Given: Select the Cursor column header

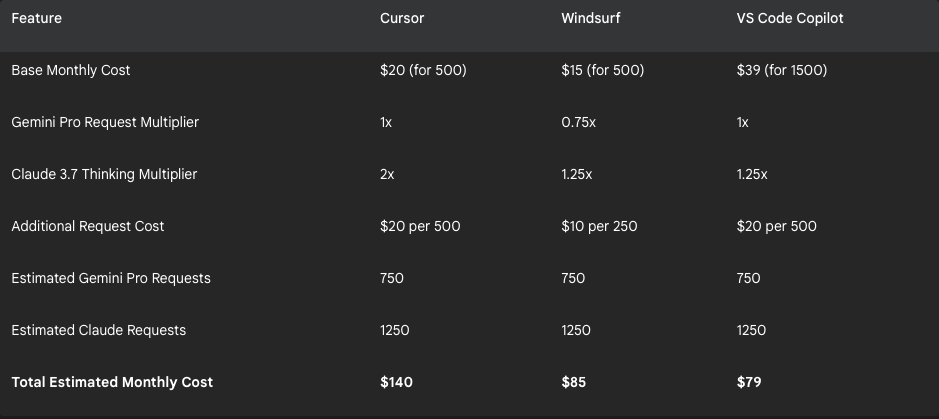Looking at the screenshot, I should click(x=402, y=19).
